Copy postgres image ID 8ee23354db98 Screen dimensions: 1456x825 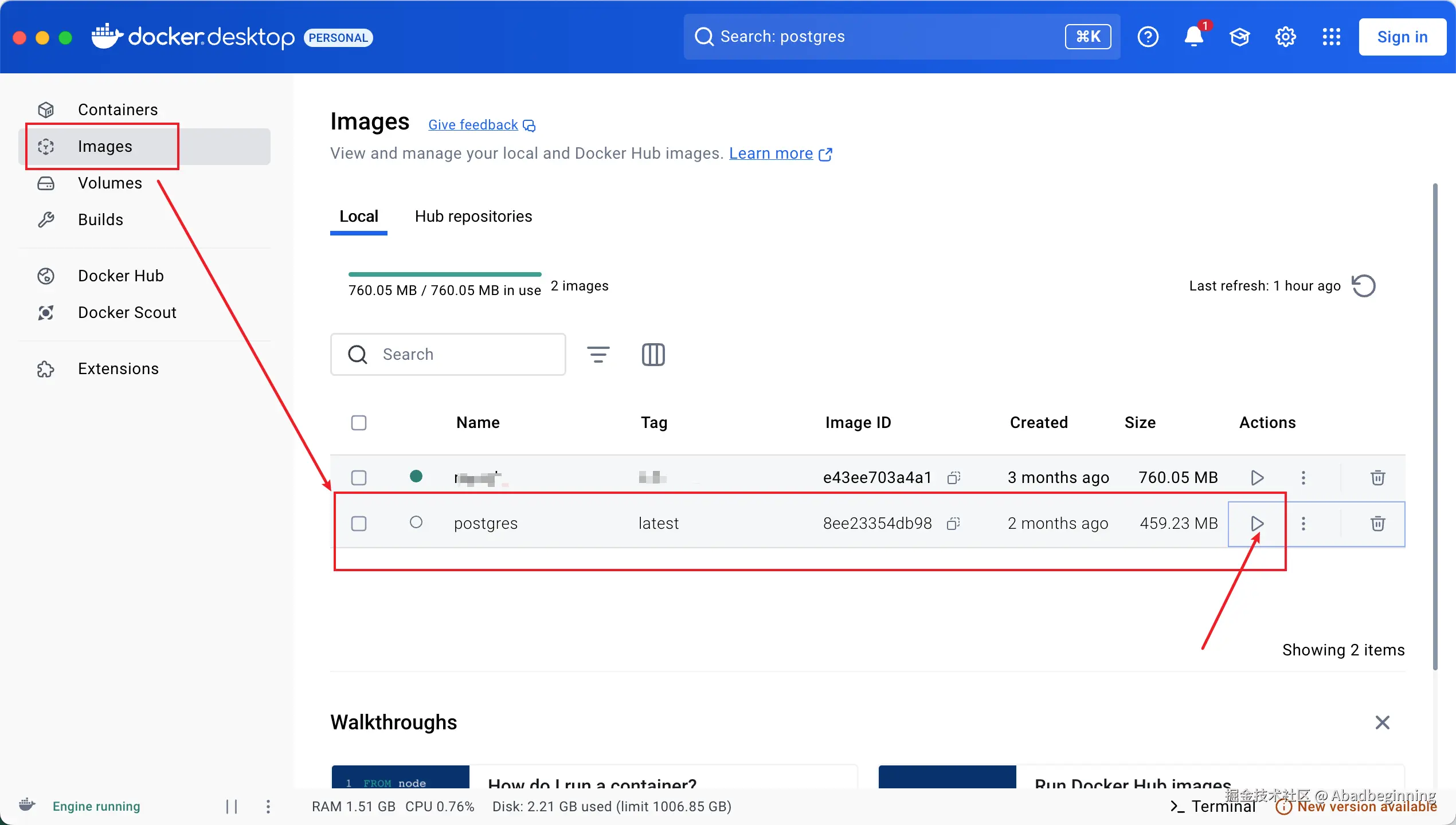[953, 524]
